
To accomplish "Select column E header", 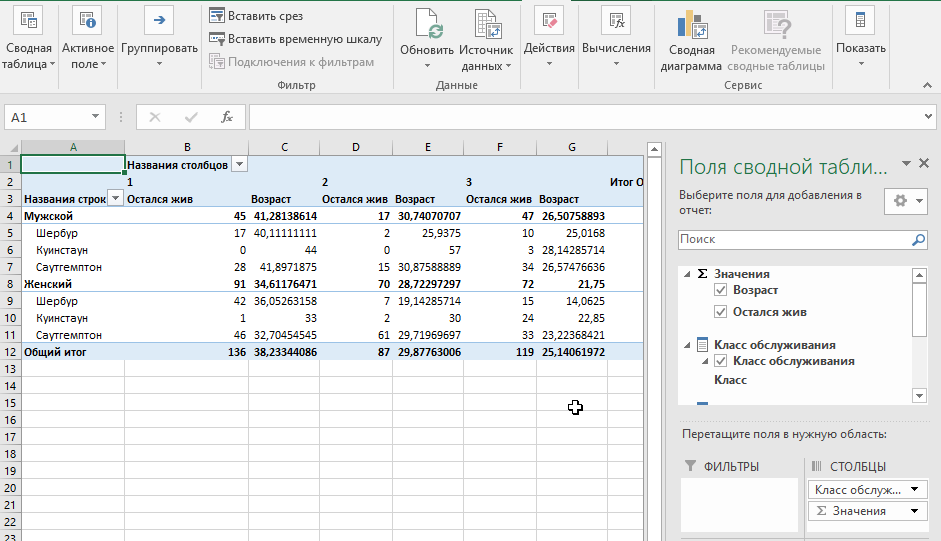I will [428, 147].
